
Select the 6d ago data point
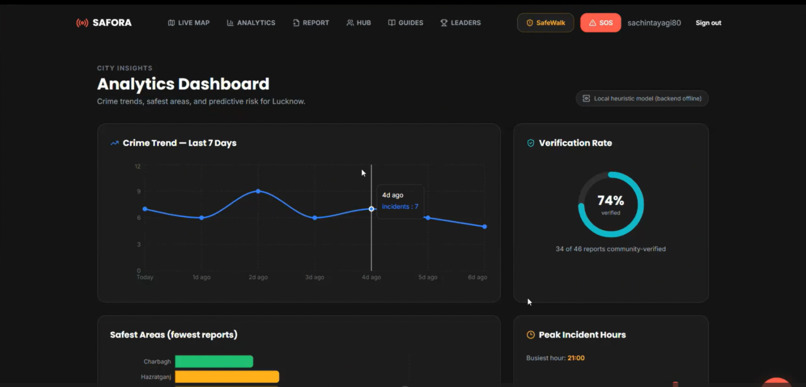485,226
